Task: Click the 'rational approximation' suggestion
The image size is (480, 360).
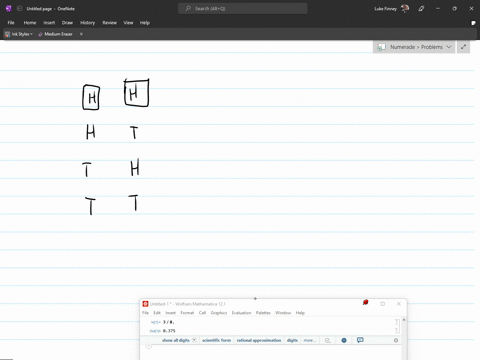Action: 259,340
